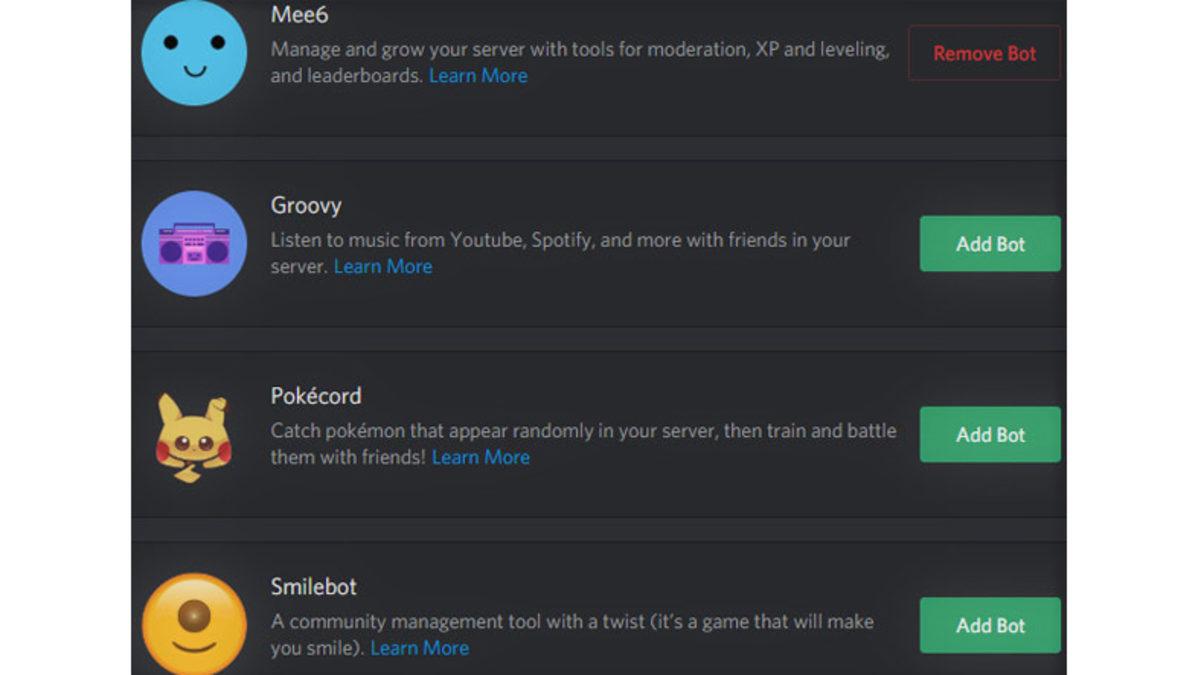Image resolution: width=1200 pixels, height=675 pixels.
Task: Click the Smilebot winking emoji avatar
Action: (194, 624)
